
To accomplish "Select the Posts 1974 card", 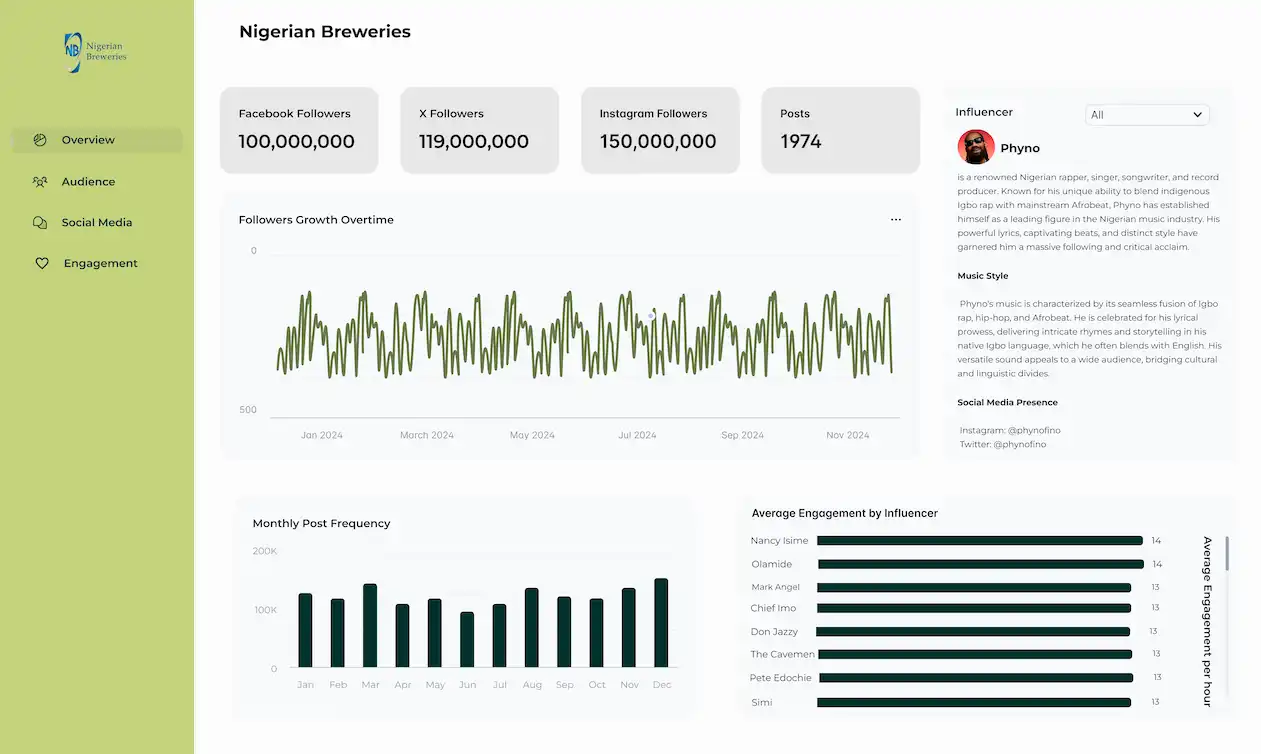I will click(841, 130).
